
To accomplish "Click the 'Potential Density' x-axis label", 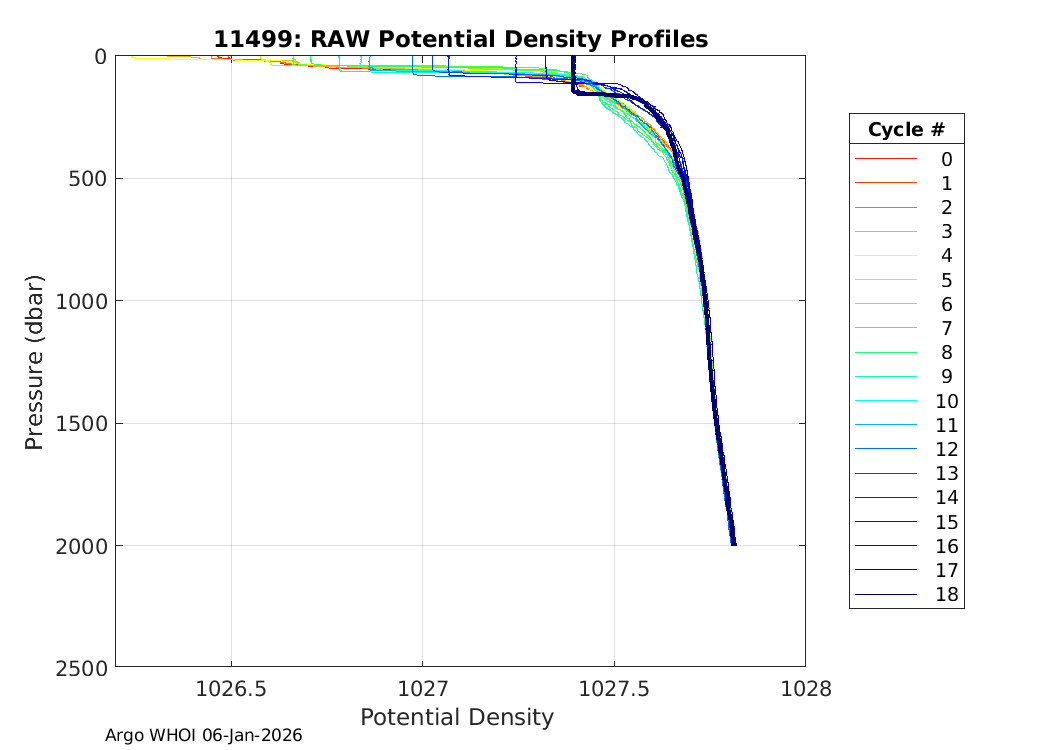I will point(456,717).
